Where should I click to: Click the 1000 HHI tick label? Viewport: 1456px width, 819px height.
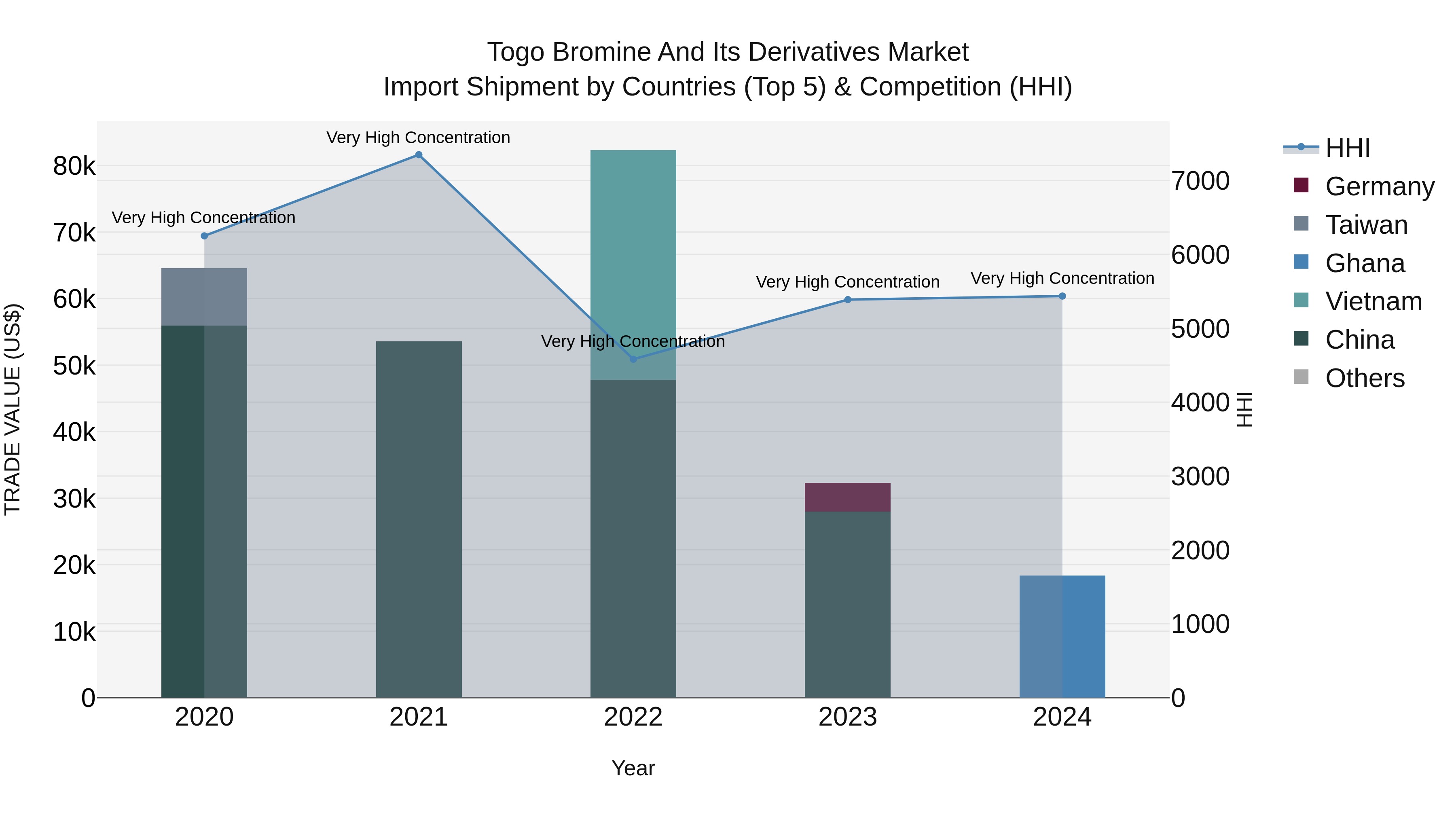pos(1200,624)
